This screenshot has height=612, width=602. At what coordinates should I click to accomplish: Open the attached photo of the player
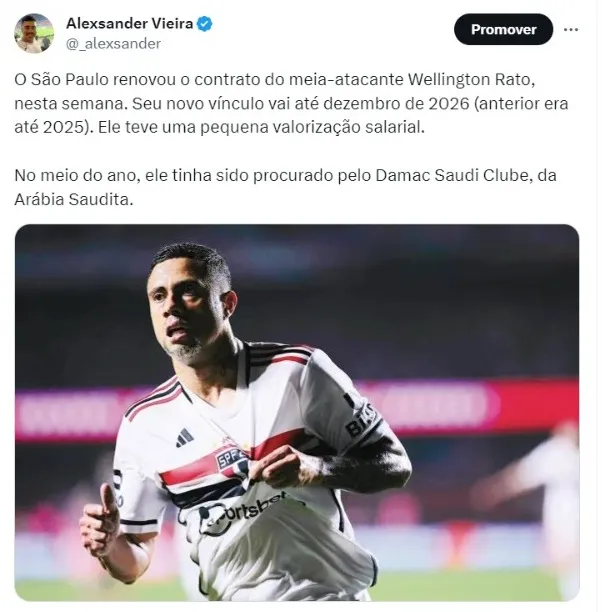coord(297,413)
